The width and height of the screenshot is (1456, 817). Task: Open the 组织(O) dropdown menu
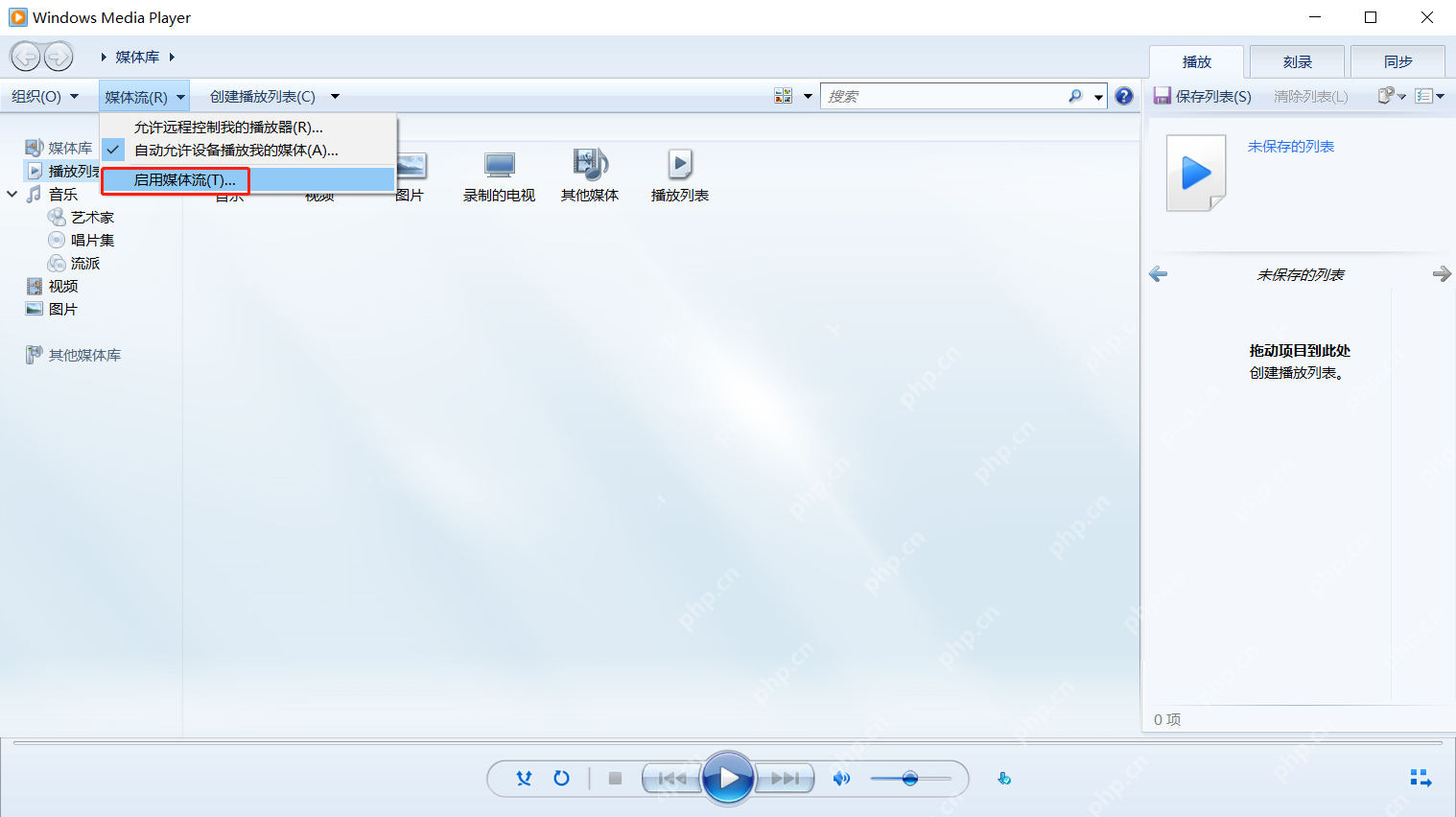pyautogui.click(x=45, y=96)
